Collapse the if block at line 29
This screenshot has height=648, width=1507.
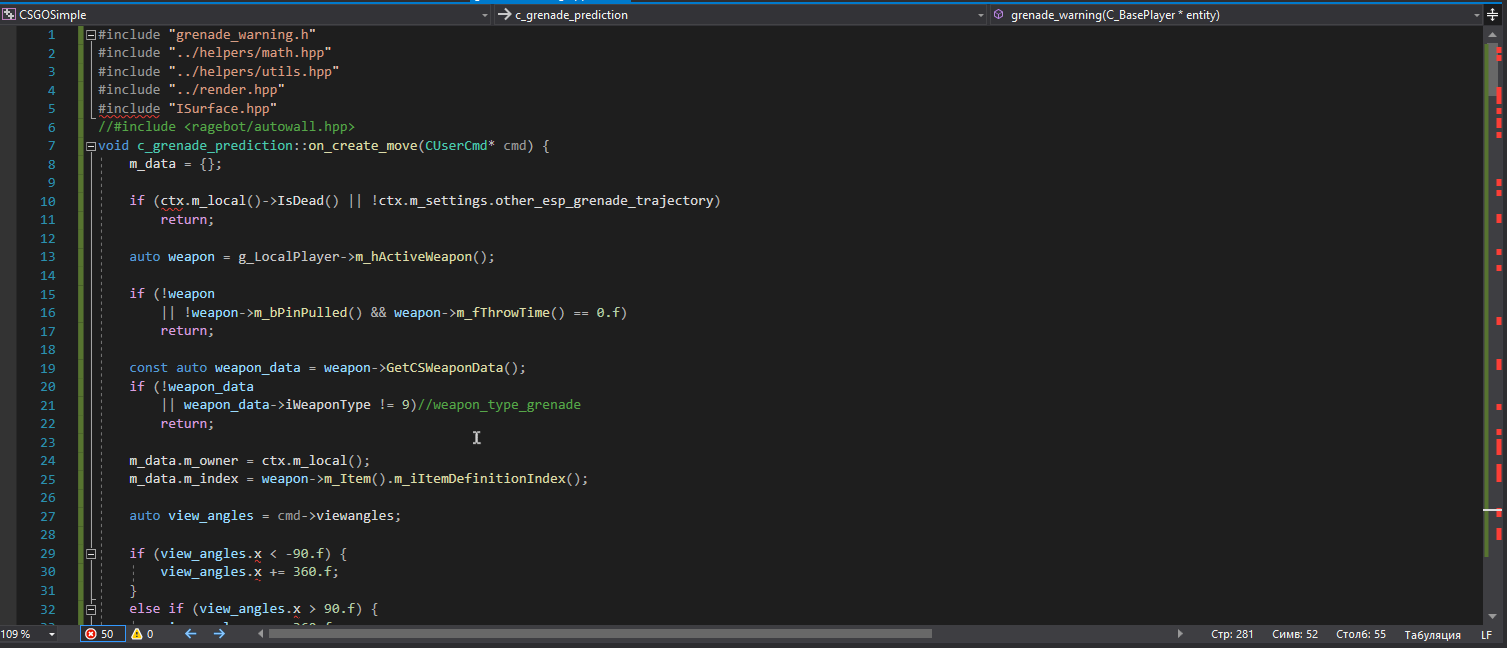click(91, 554)
